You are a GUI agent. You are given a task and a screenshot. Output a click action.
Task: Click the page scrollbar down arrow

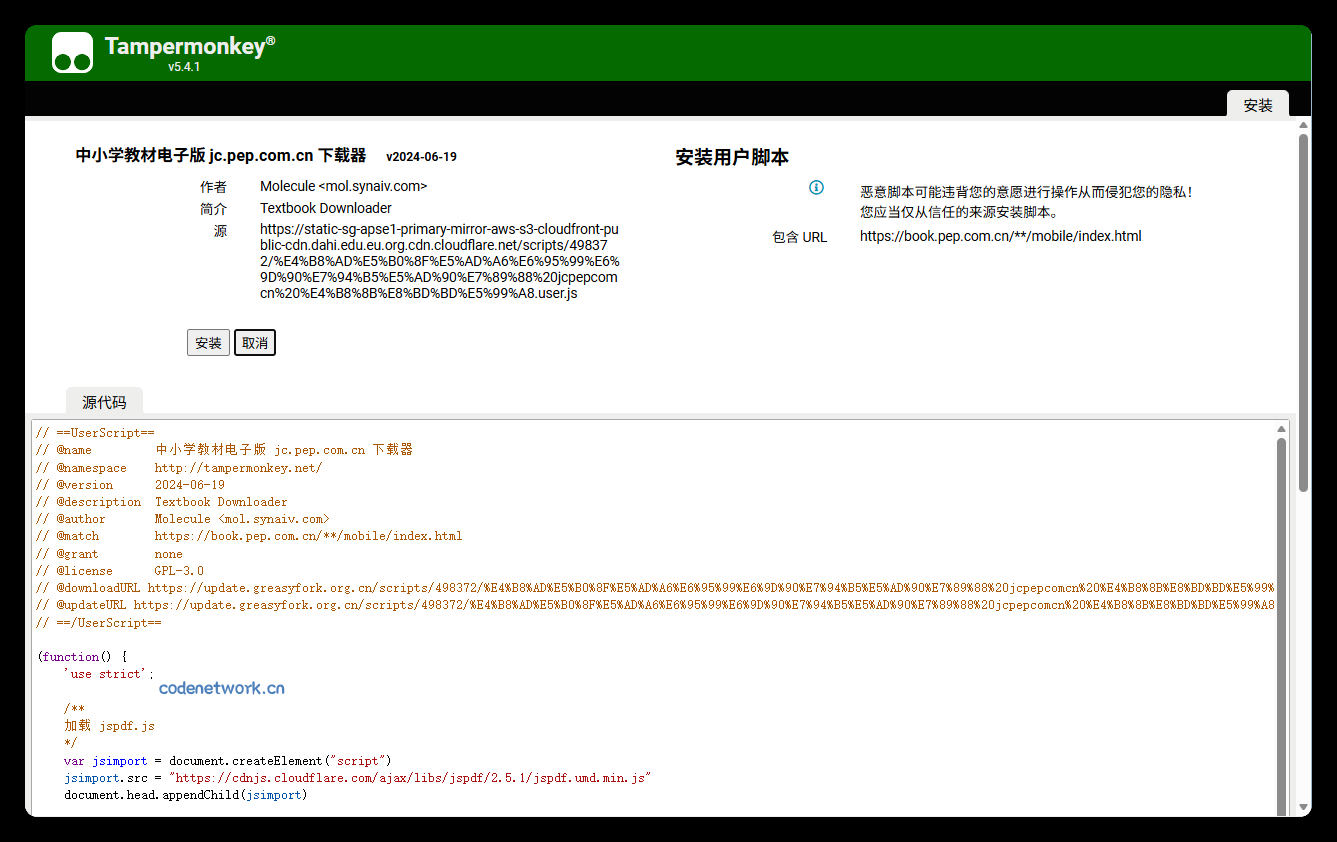click(1303, 807)
